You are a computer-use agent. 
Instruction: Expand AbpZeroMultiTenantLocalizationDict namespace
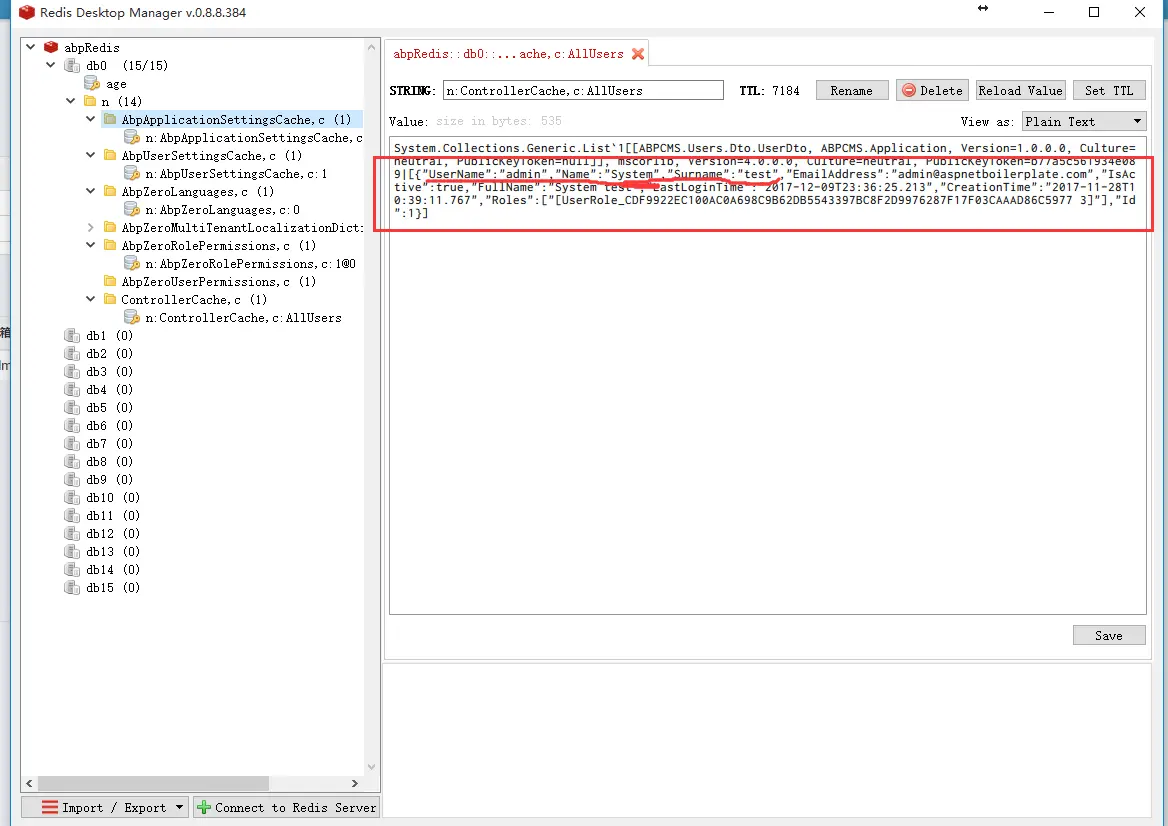[91, 228]
